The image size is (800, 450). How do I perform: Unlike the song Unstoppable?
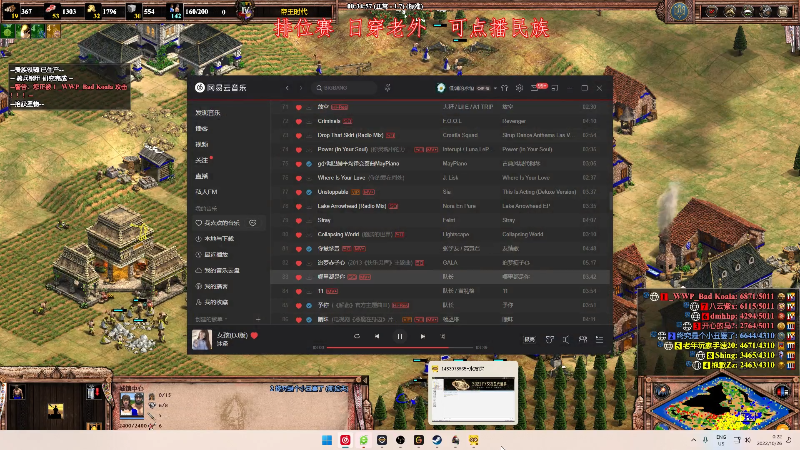(298, 192)
